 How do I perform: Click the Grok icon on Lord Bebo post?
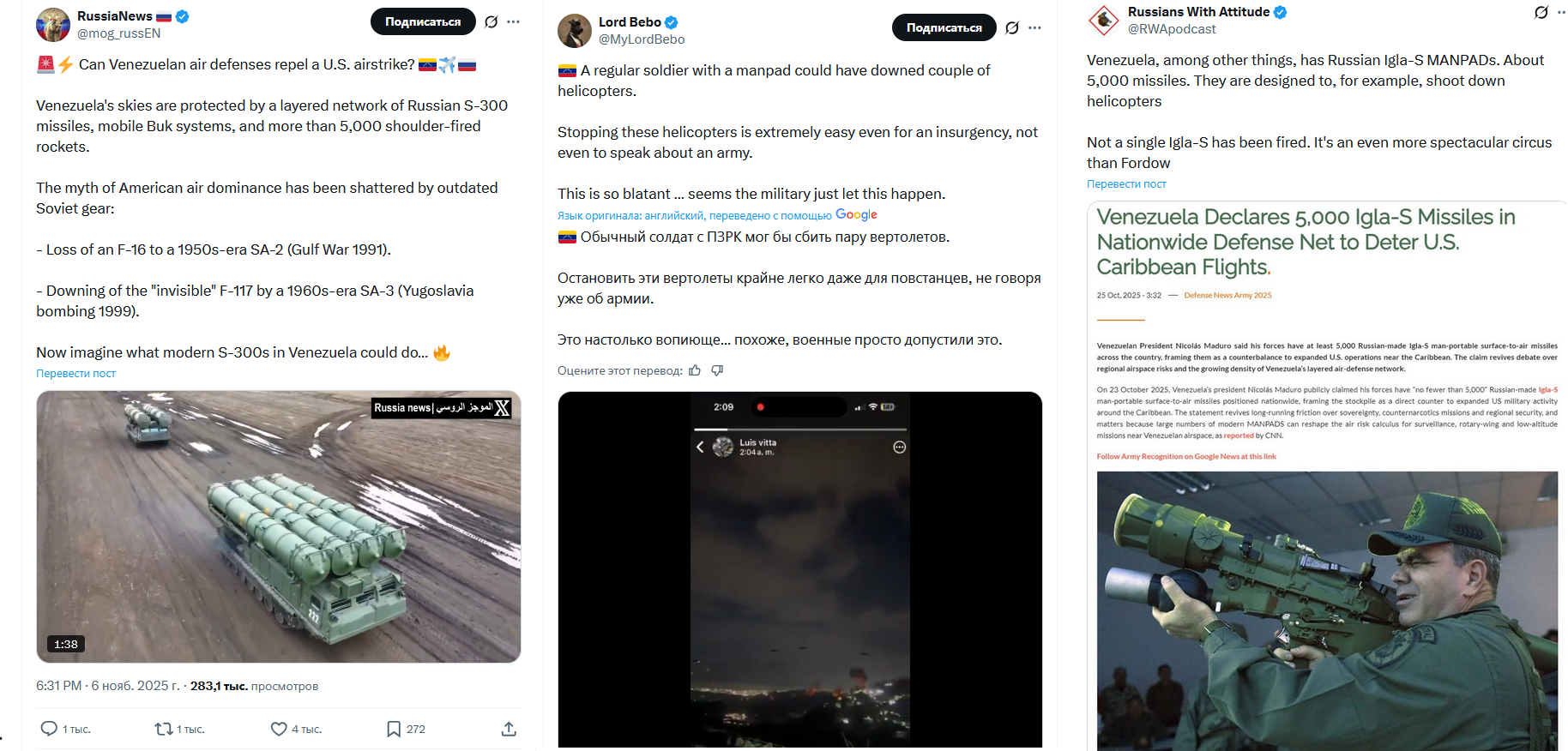coord(1012,27)
